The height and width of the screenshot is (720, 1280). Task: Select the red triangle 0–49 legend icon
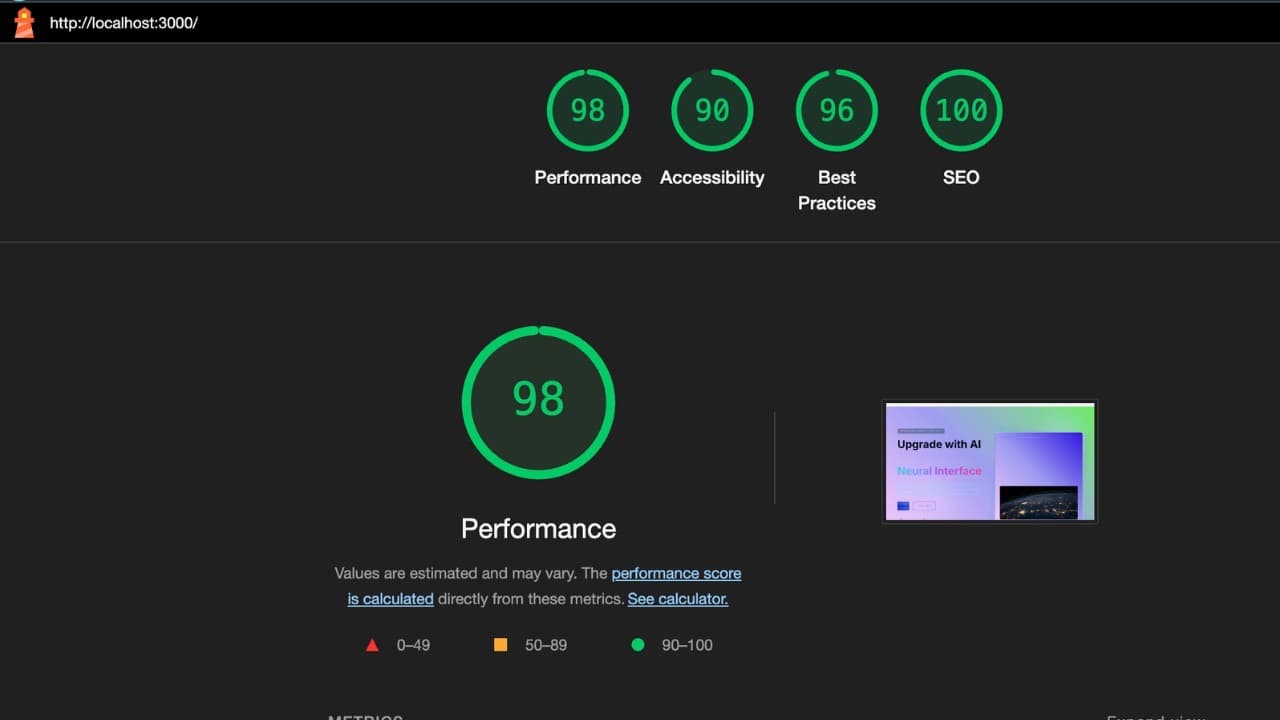pos(371,645)
